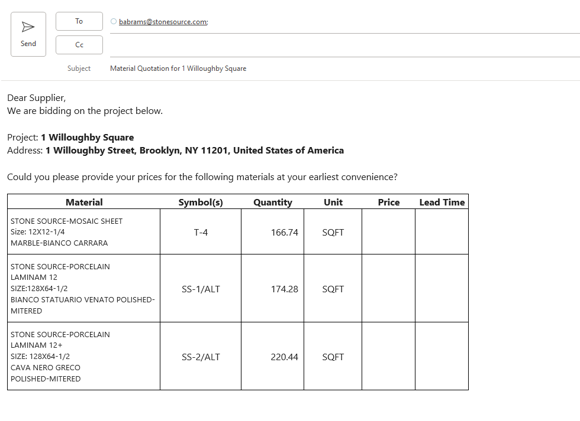The width and height of the screenshot is (580, 421).
Task: Click the Unit column header
Action: [333, 202]
